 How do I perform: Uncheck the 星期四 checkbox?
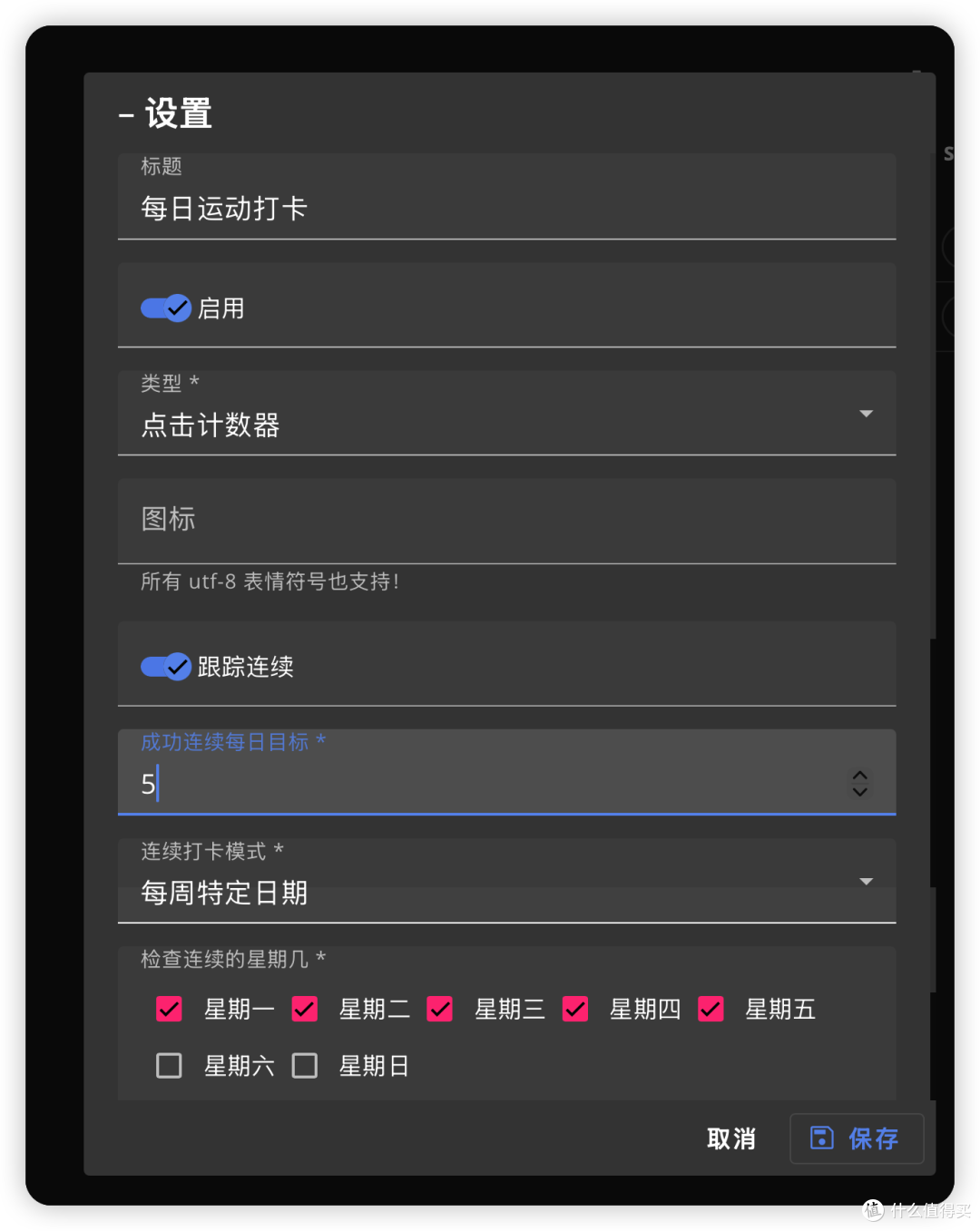pos(575,1009)
